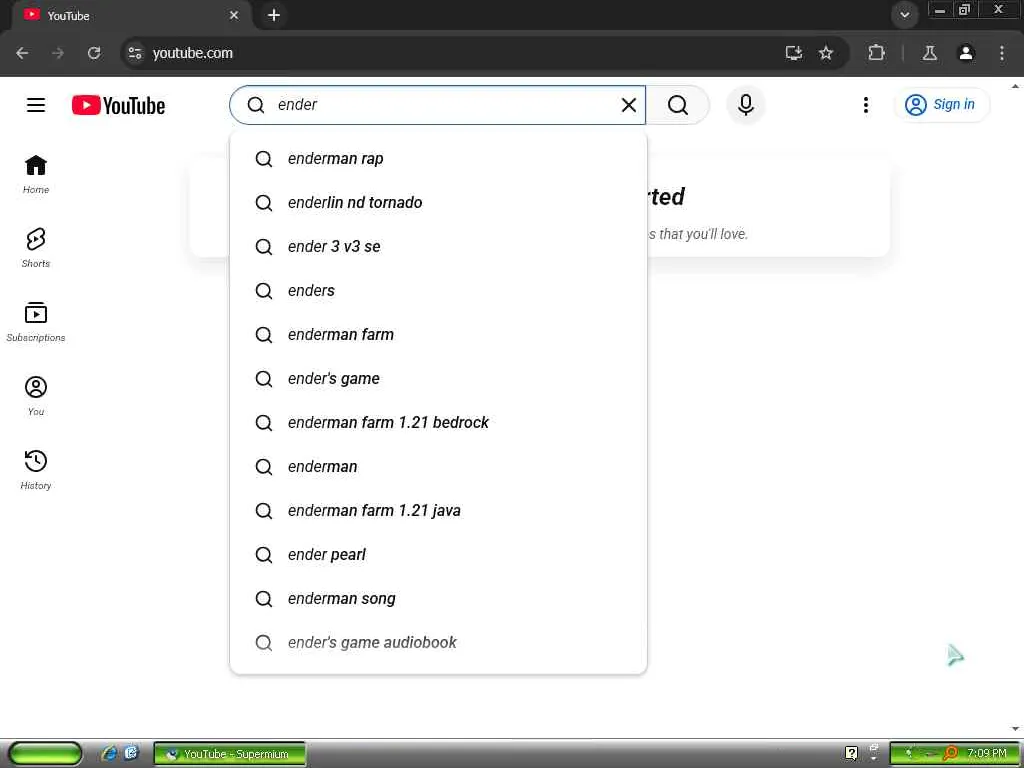Open the You section in sidebar
Viewport: 1024px width, 768px height.
36,396
